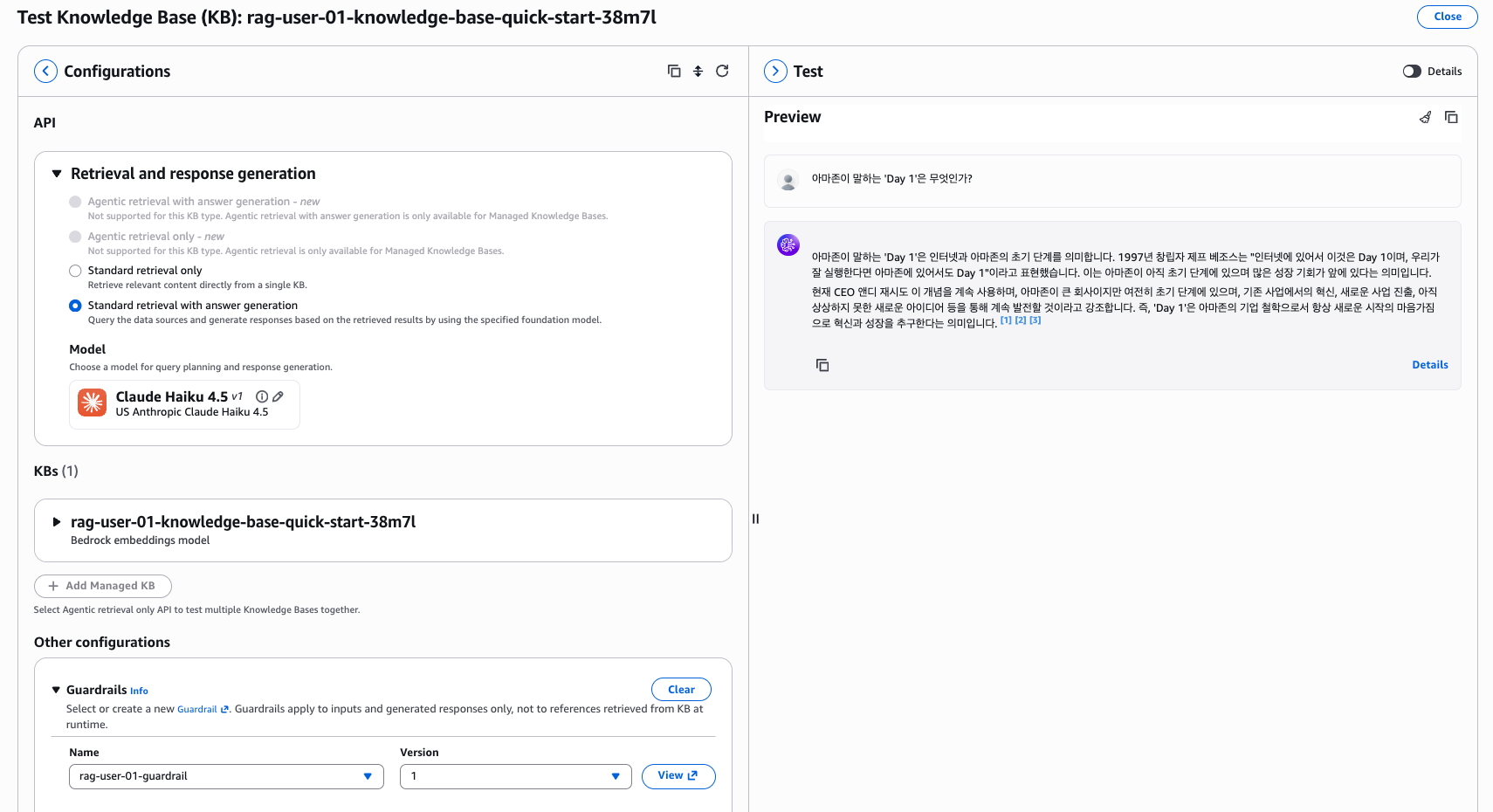Open citation [2] in the answer
This screenshot has width=1493, height=812.
click(1021, 320)
